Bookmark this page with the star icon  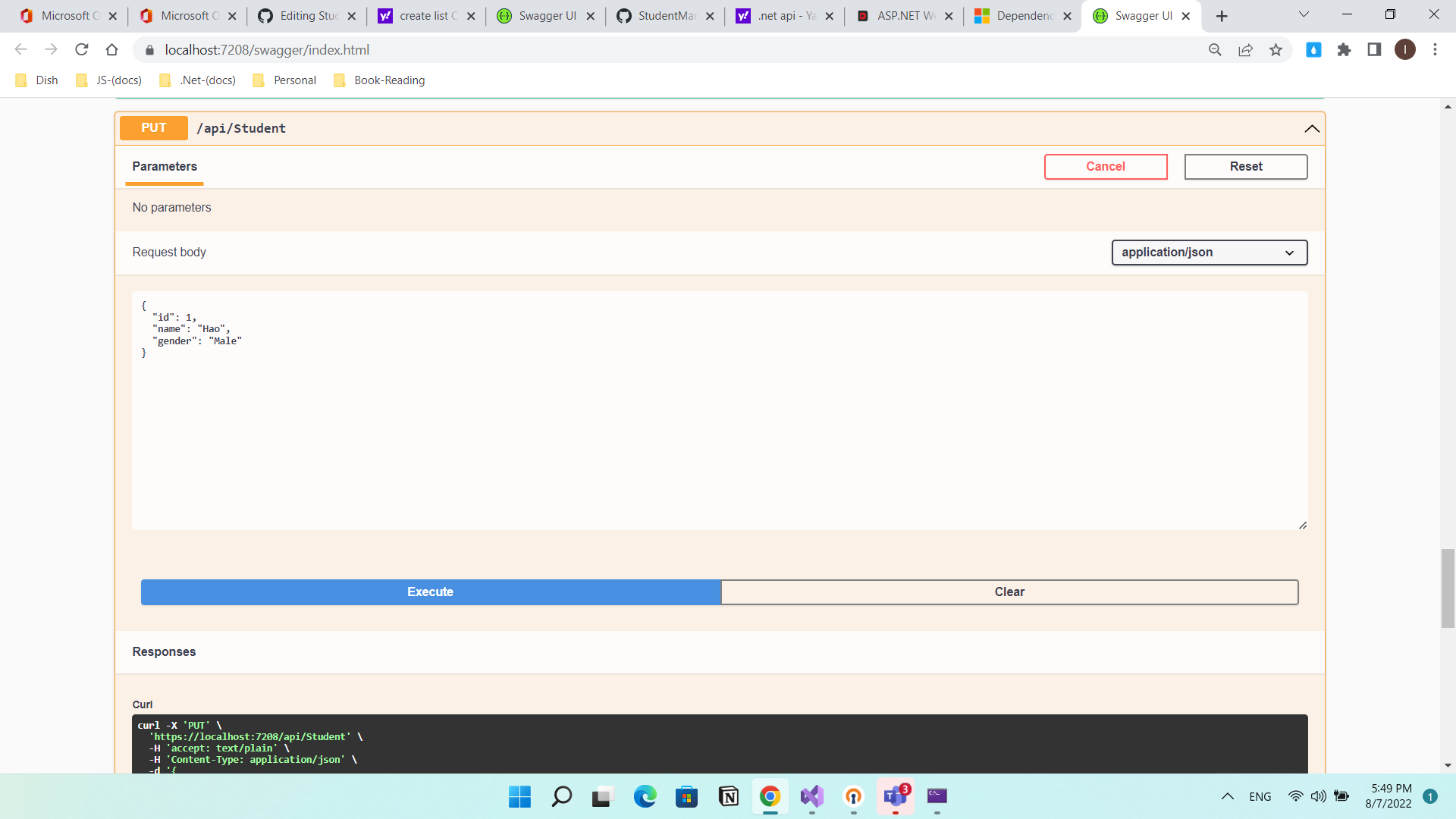point(1276,49)
